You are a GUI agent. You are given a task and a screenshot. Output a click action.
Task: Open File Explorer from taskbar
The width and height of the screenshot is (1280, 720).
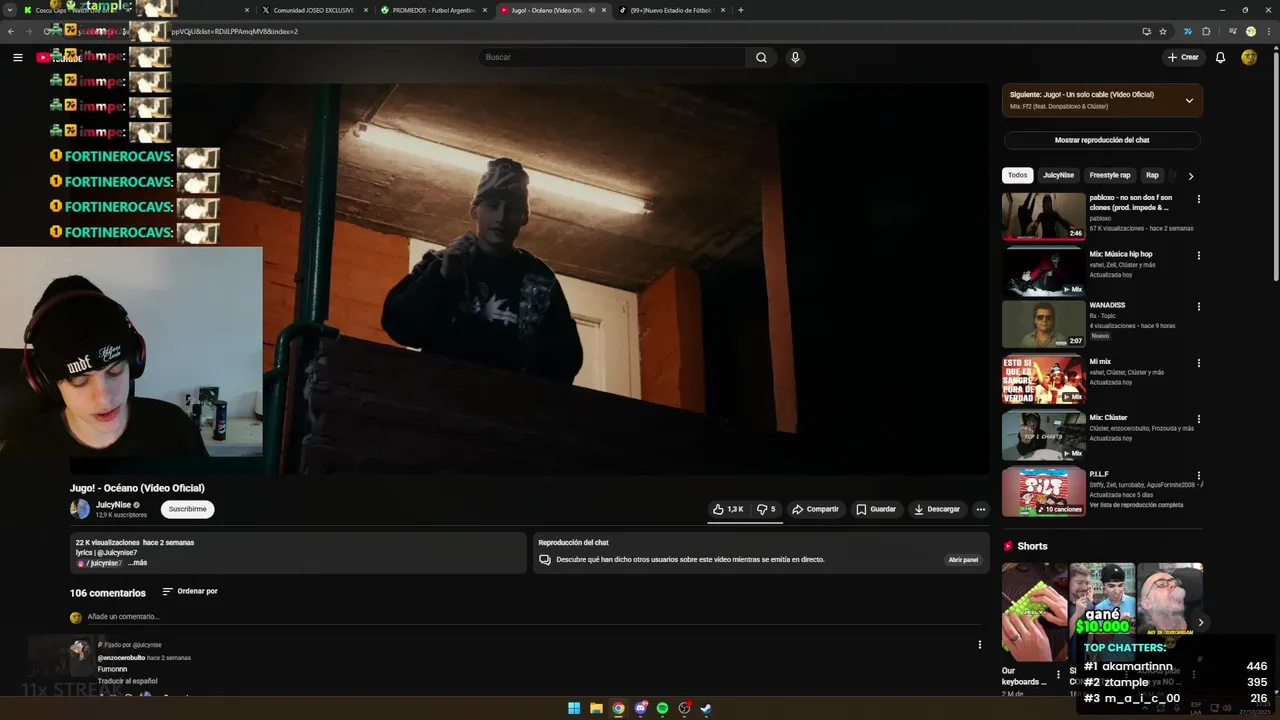tap(596, 708)
